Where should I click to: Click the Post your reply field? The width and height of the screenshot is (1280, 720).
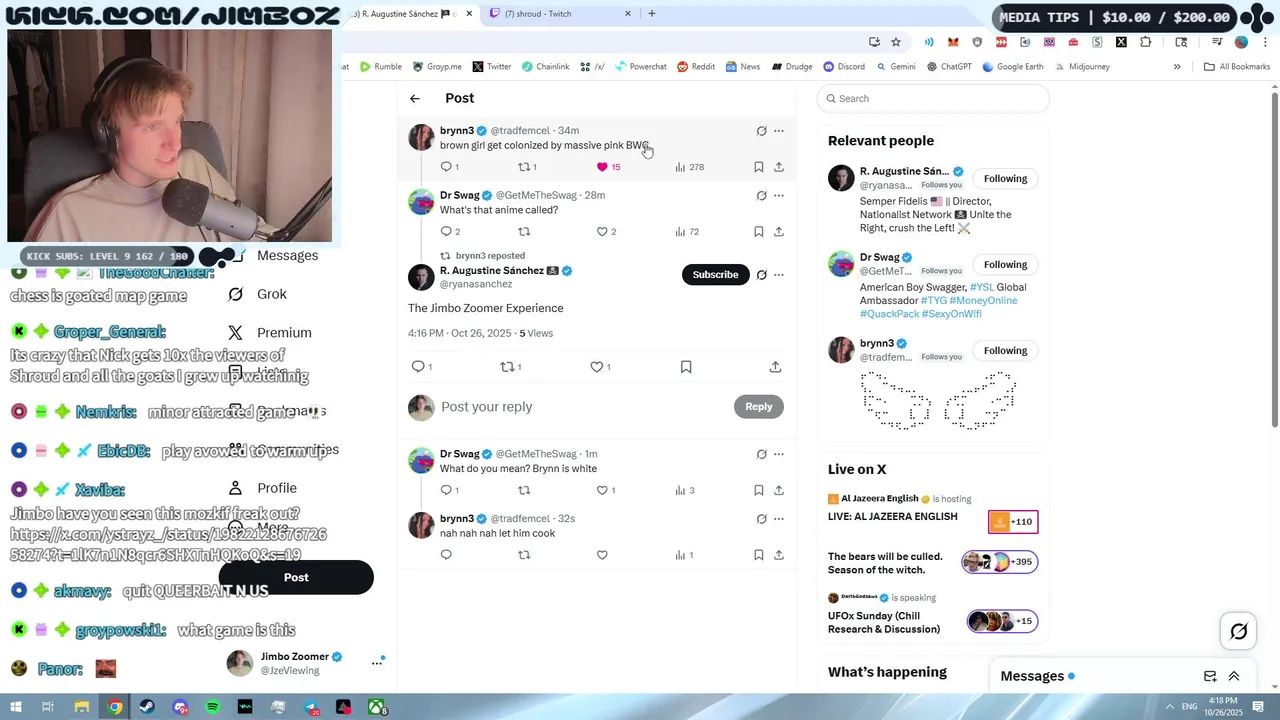coord(580,407)
